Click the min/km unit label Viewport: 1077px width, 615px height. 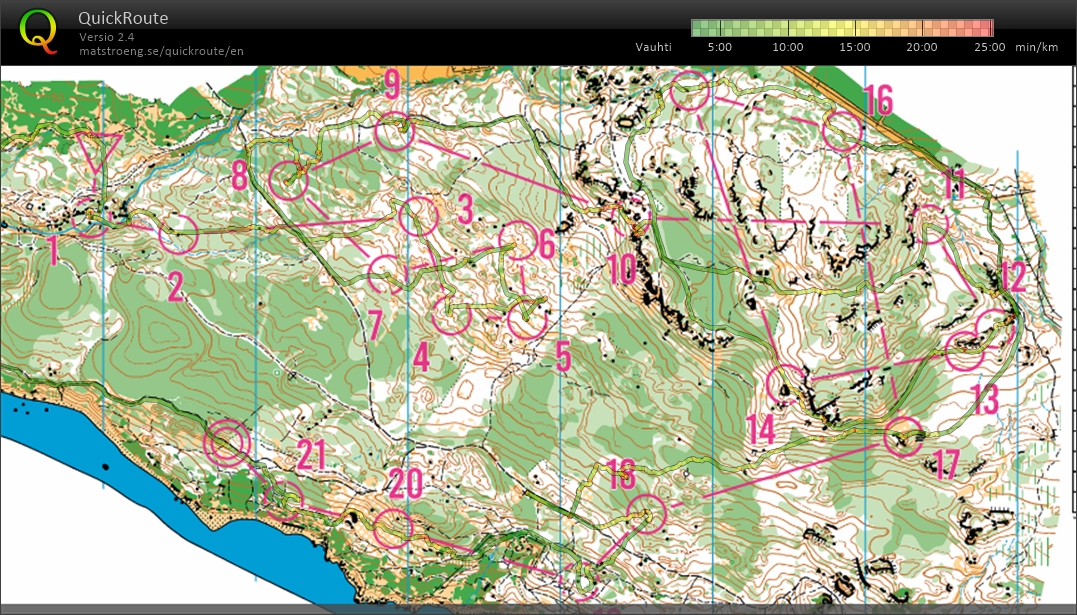coord(1036,47)
